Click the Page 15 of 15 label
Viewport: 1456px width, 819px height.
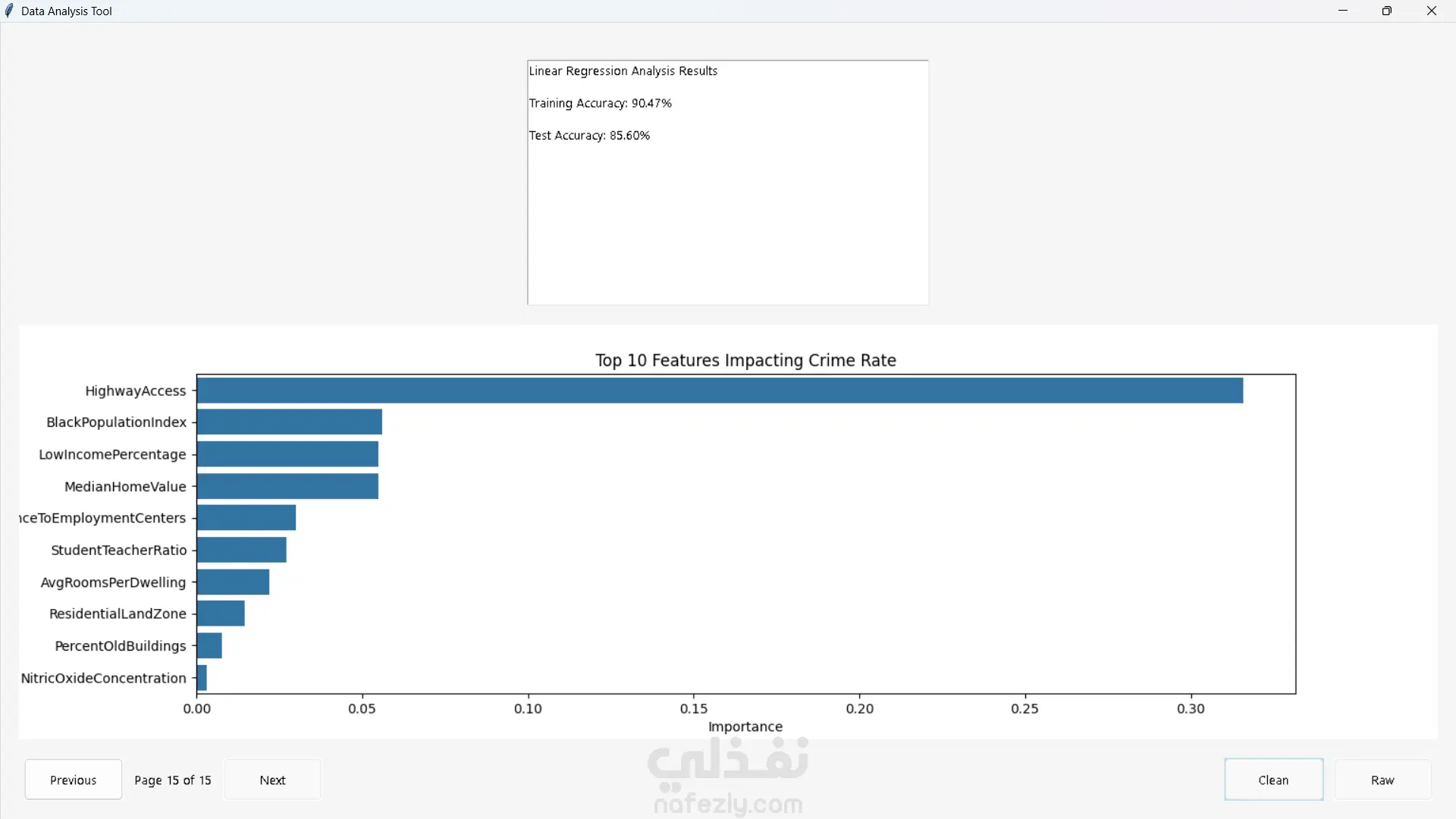[x=173, y=780]
